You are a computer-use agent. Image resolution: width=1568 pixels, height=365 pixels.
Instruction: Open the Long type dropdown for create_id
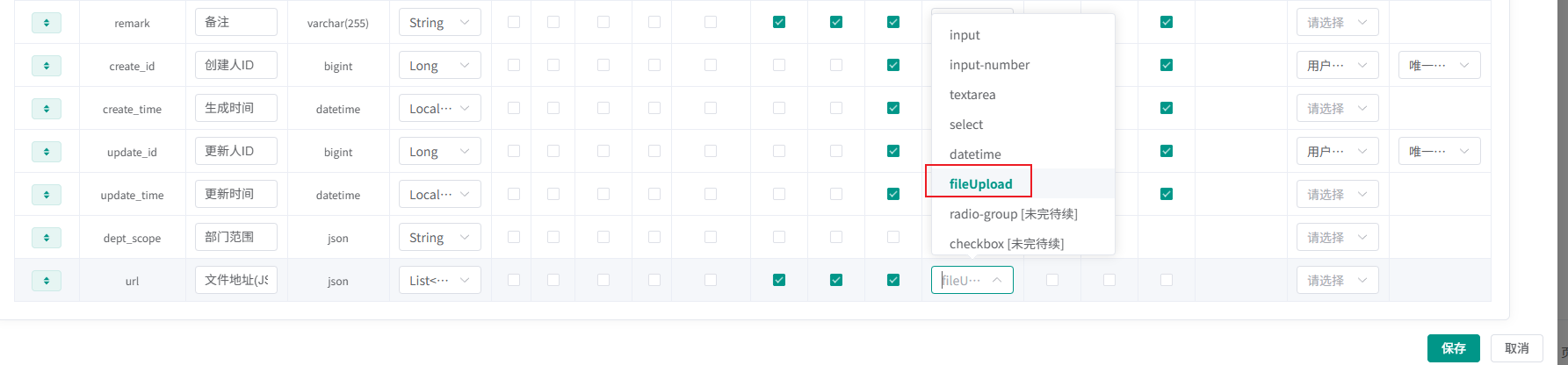pyautogui.click(x=439, y=66)
